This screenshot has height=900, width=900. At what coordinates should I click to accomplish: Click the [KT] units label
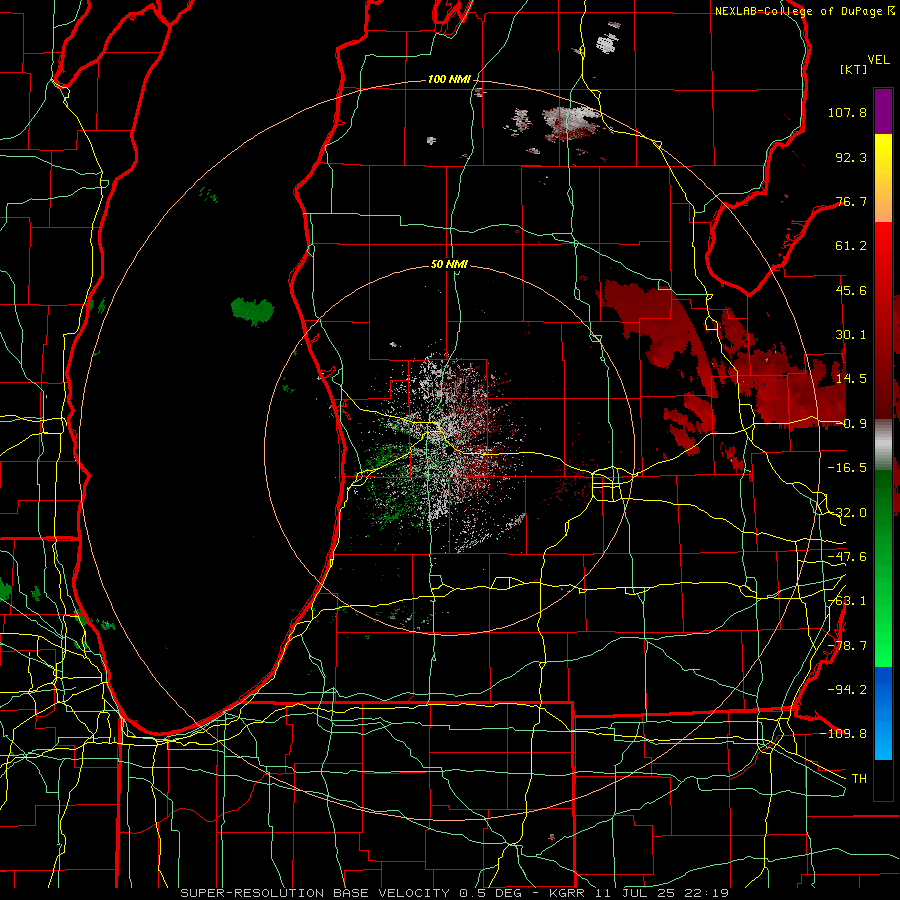(x=854, y=69)
